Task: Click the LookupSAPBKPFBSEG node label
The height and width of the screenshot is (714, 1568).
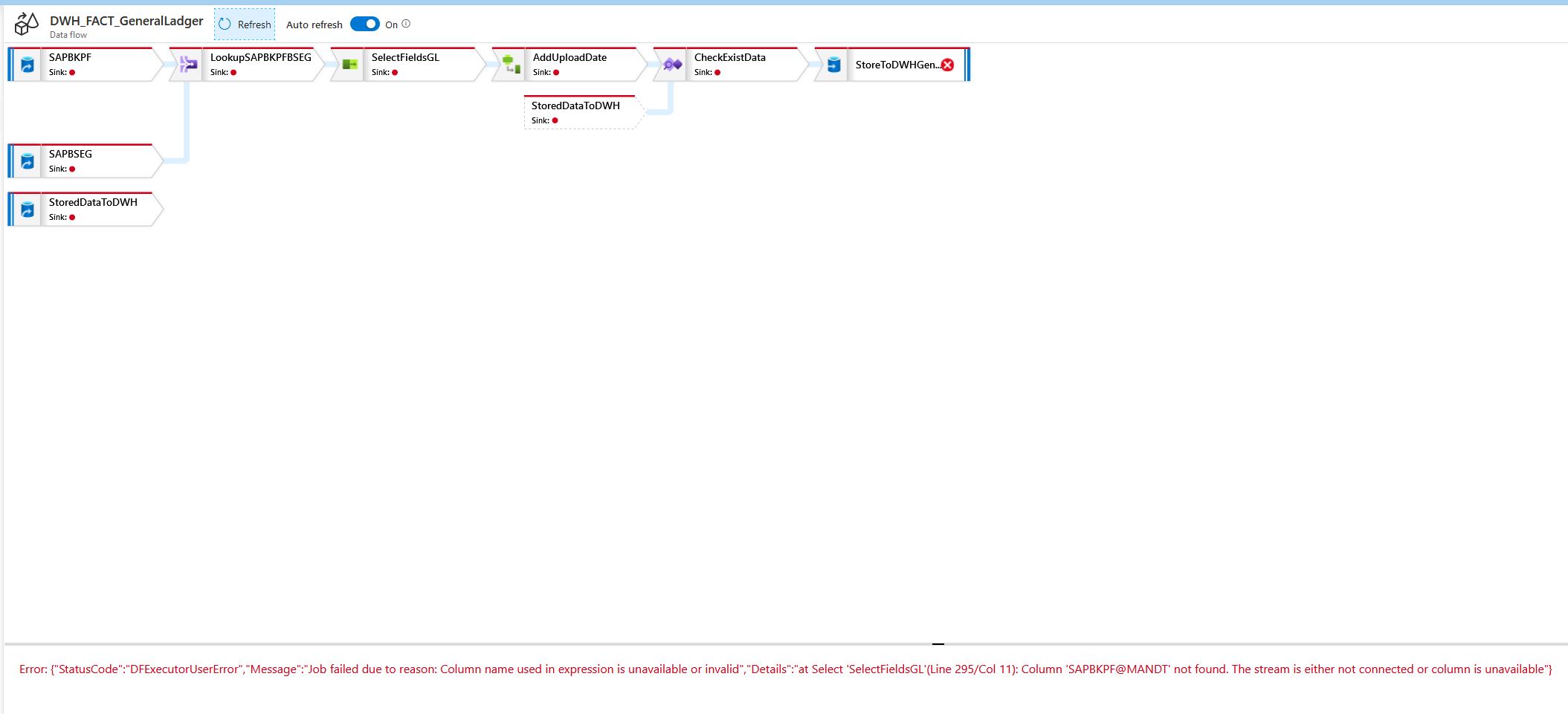Action: (x=261, y=57)
